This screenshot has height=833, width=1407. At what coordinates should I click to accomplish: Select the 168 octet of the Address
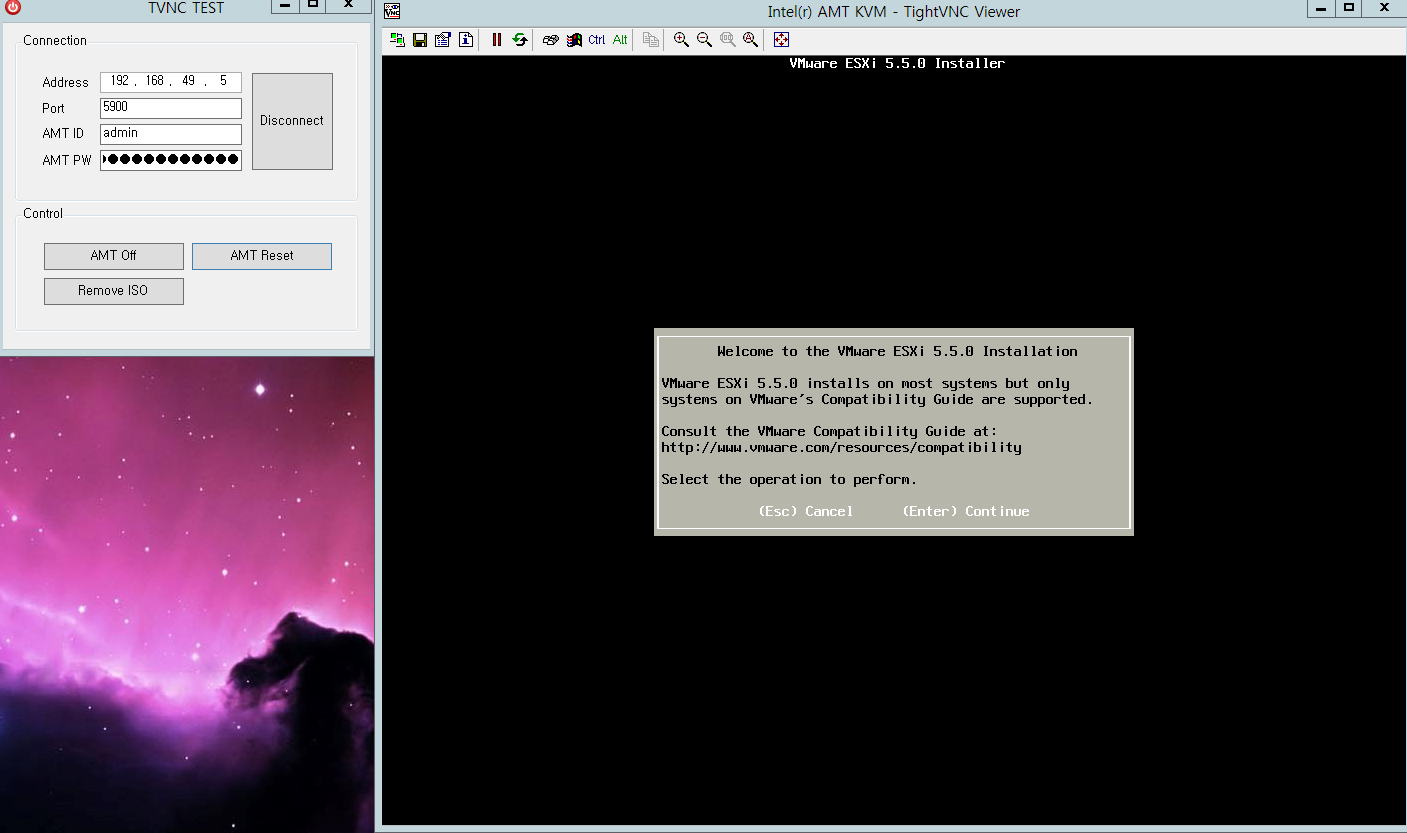[155, 82]
